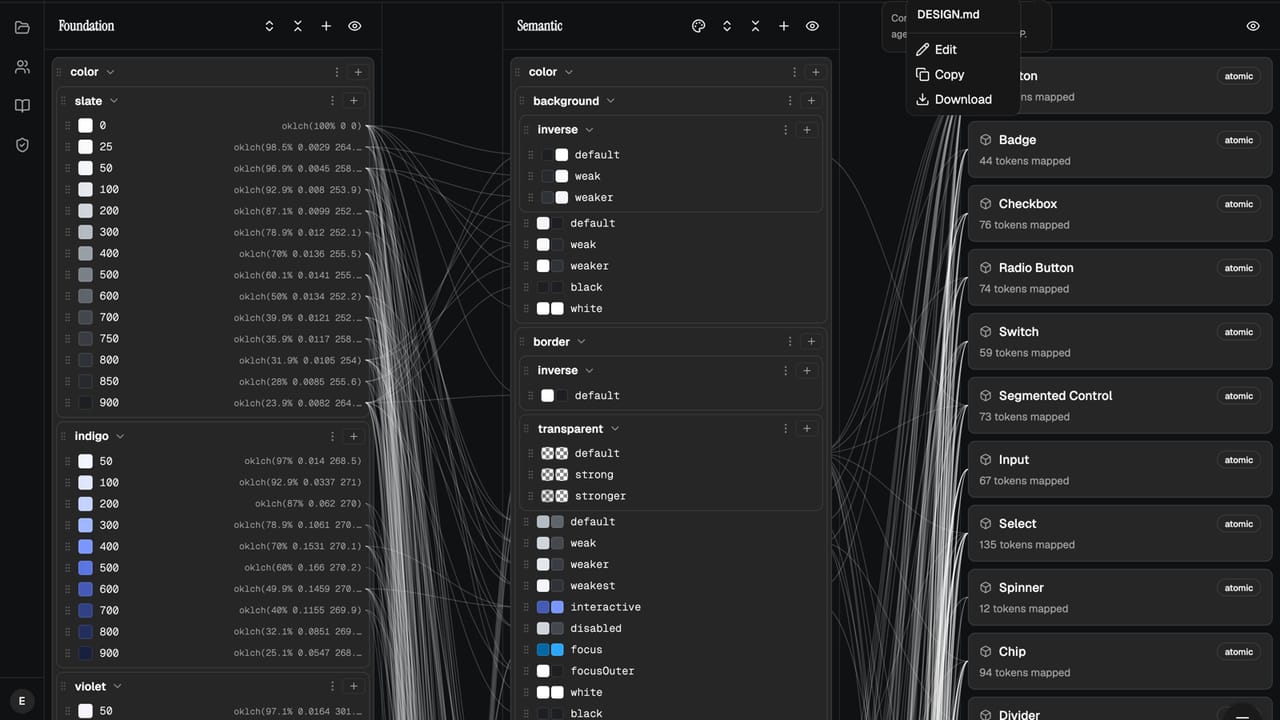Add token to indigo group

pyautogui.click(x=353, y=436)
